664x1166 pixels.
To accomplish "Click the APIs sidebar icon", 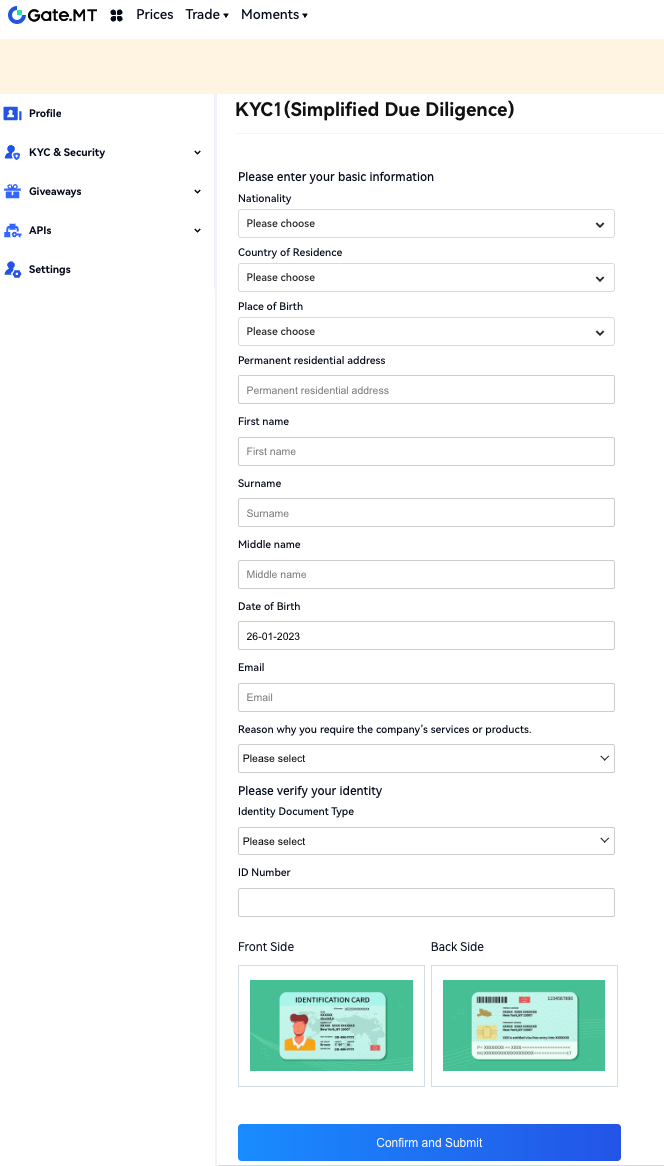I will (x=13, y=231).
